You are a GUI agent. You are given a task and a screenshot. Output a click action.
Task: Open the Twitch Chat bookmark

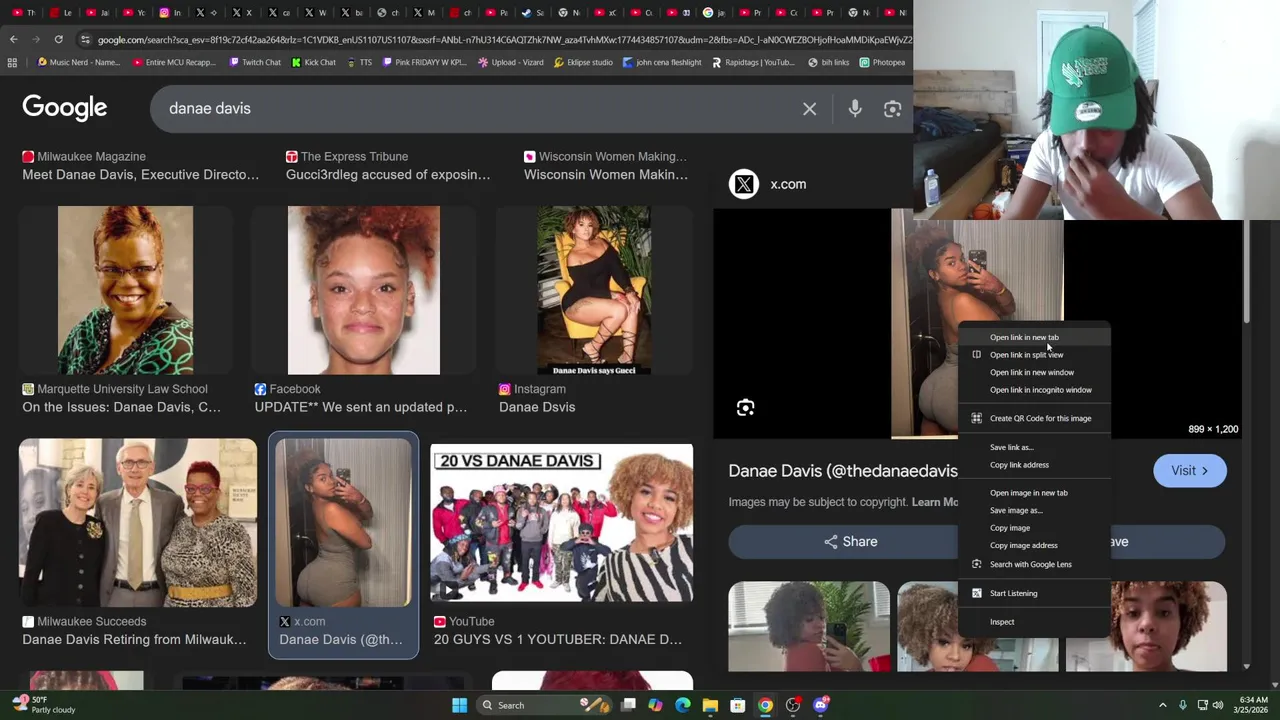pos(254,62)
